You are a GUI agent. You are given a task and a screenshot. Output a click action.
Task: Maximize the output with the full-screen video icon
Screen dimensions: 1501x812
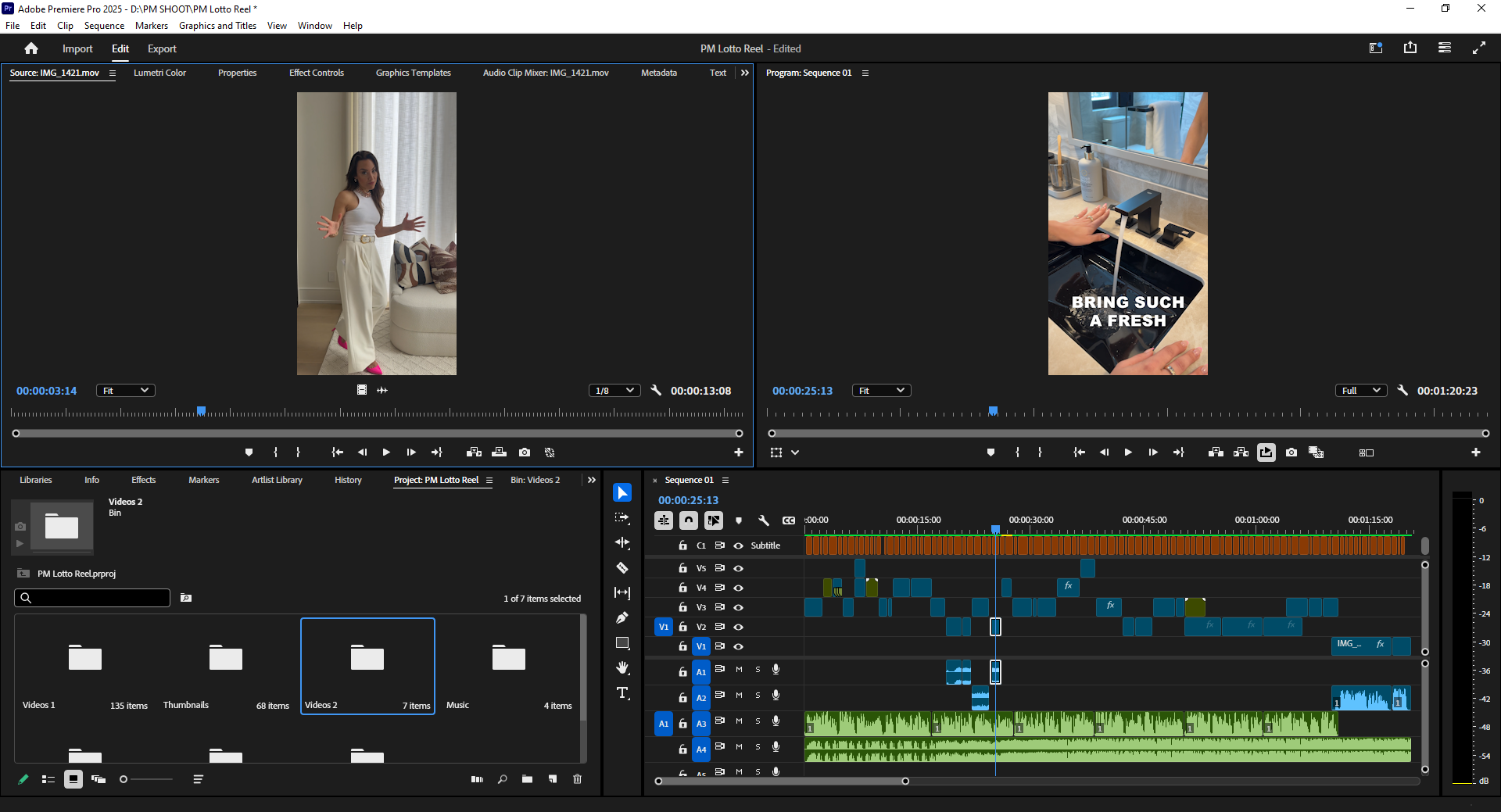1479,48
